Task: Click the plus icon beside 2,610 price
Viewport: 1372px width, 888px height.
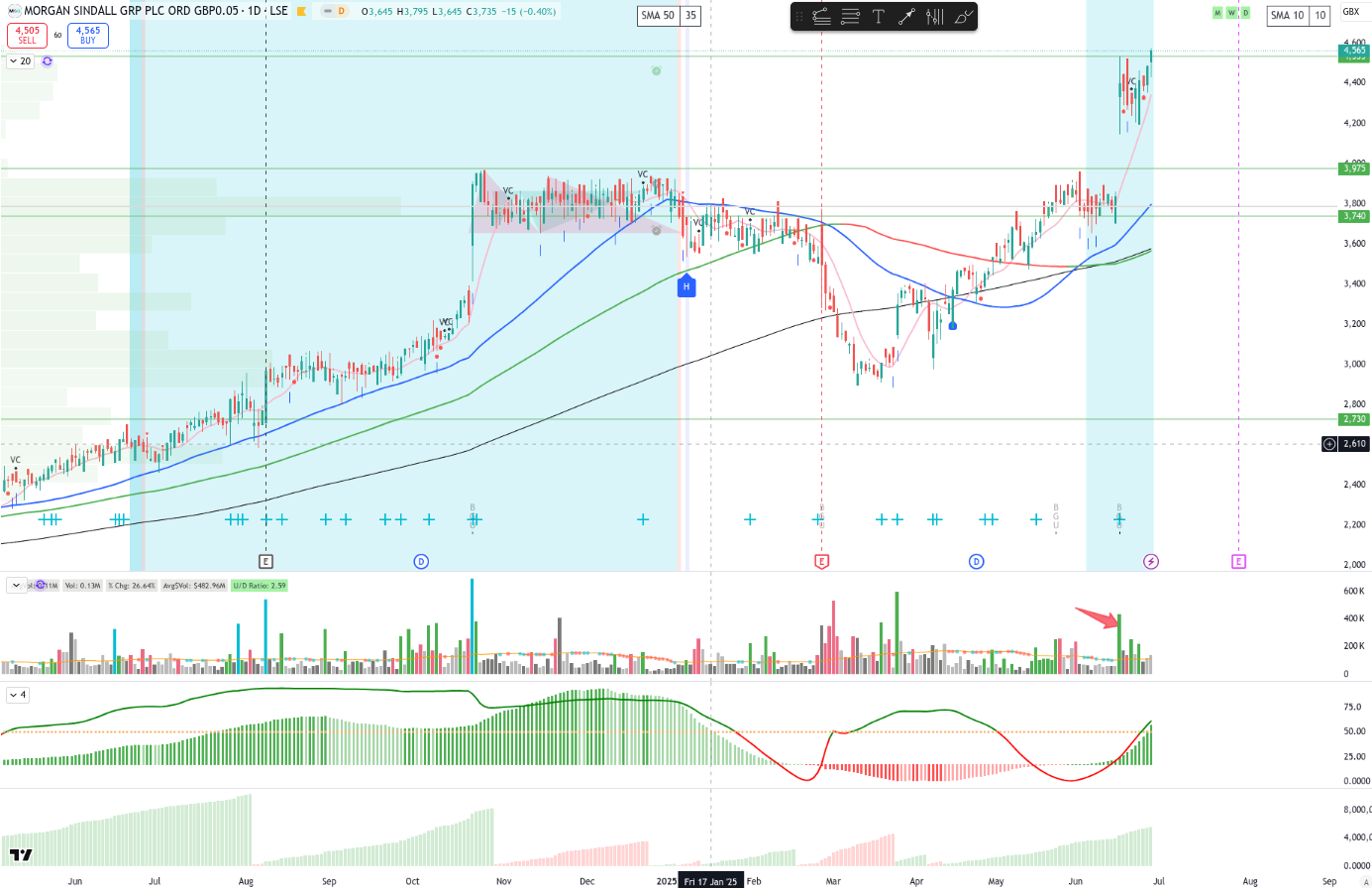Action: pos(1329,444)
